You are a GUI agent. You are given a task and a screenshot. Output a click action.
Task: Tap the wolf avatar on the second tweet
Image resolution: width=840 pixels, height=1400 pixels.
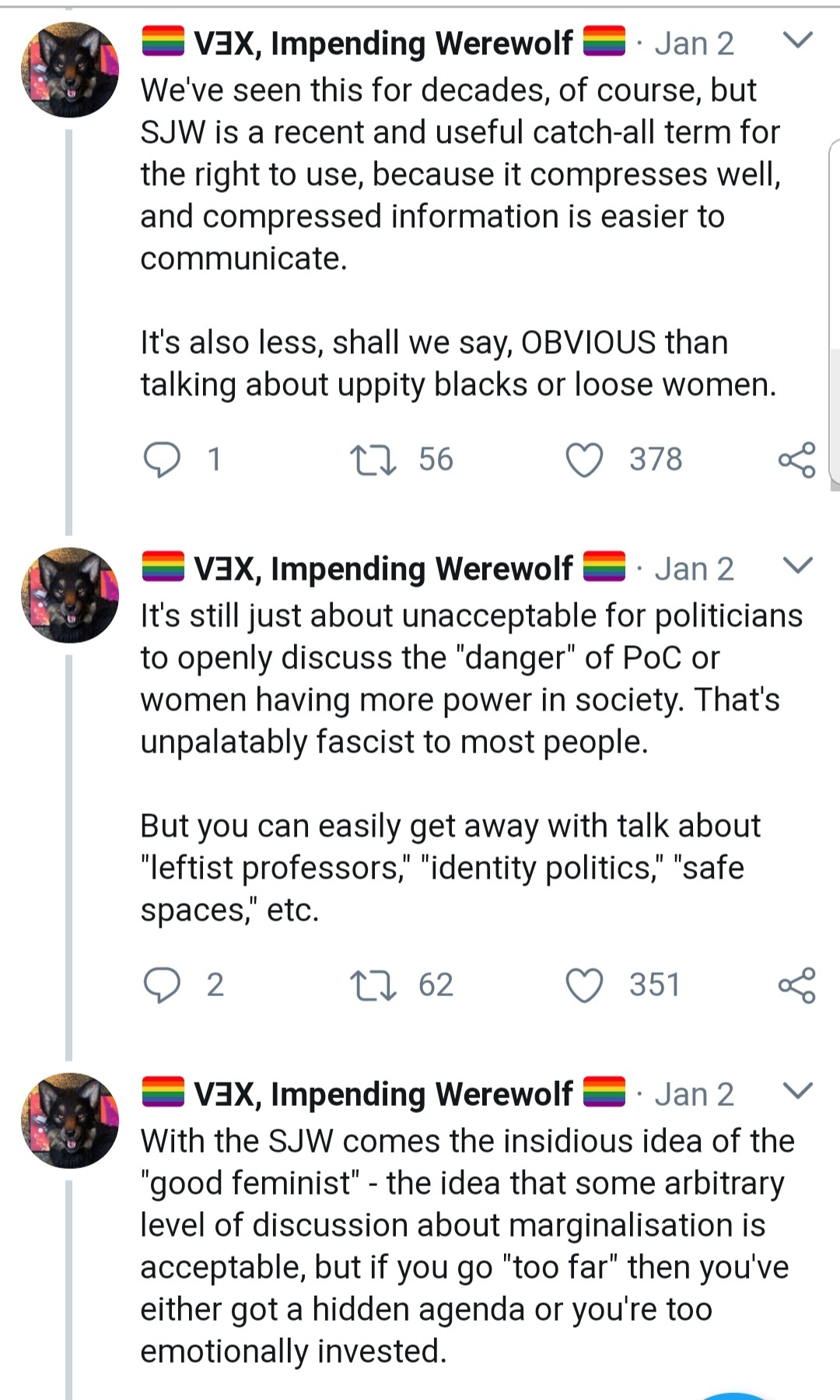[x=70, y=595]
